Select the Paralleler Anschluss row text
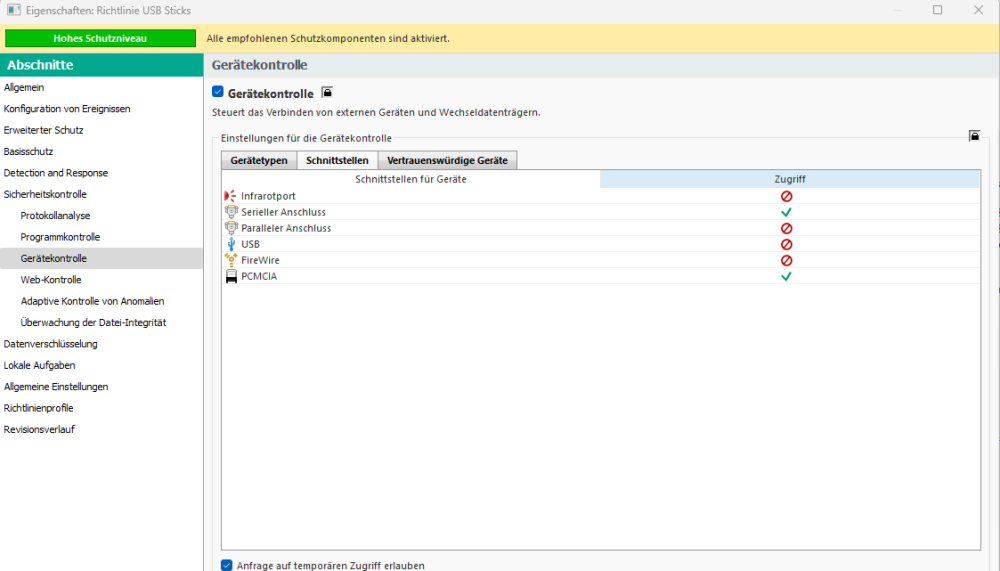The height and width of the screenshot is (571, 1000). pyautogui.click(x=286, y=228)
